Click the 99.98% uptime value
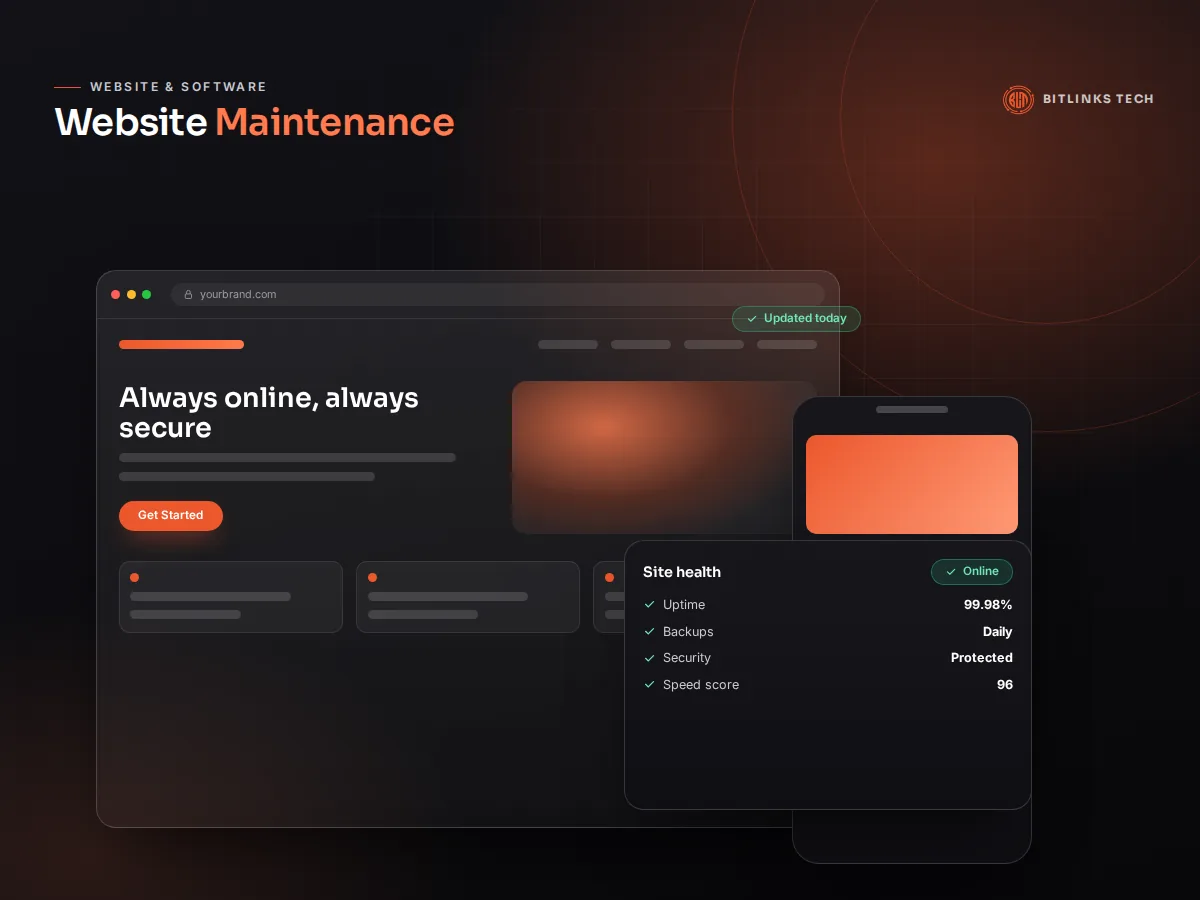Viewport: 1200px width, 900px height. tap(988, 605)
